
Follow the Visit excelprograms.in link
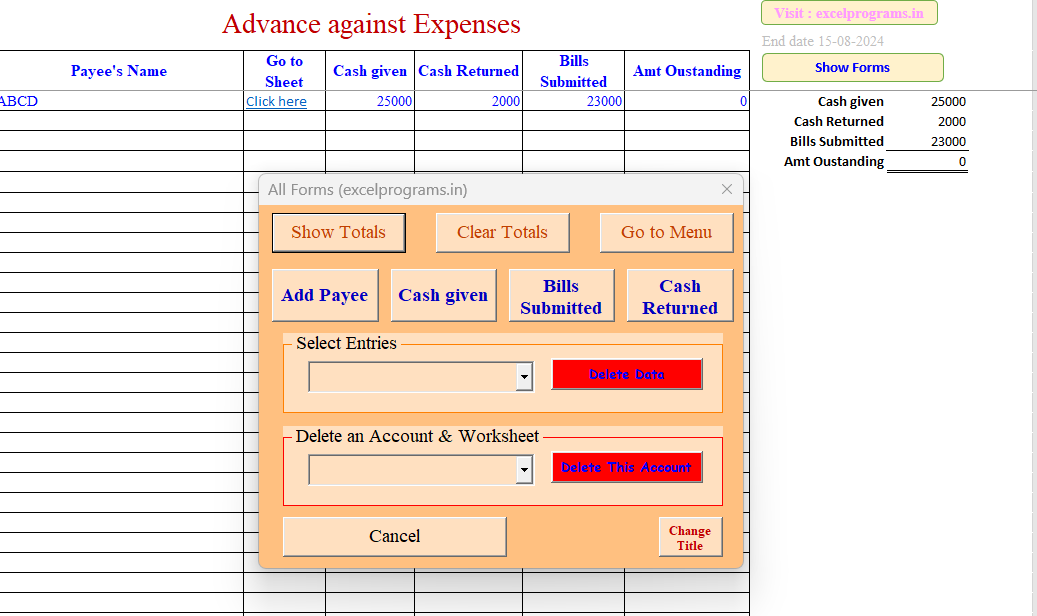click(848, 12)
